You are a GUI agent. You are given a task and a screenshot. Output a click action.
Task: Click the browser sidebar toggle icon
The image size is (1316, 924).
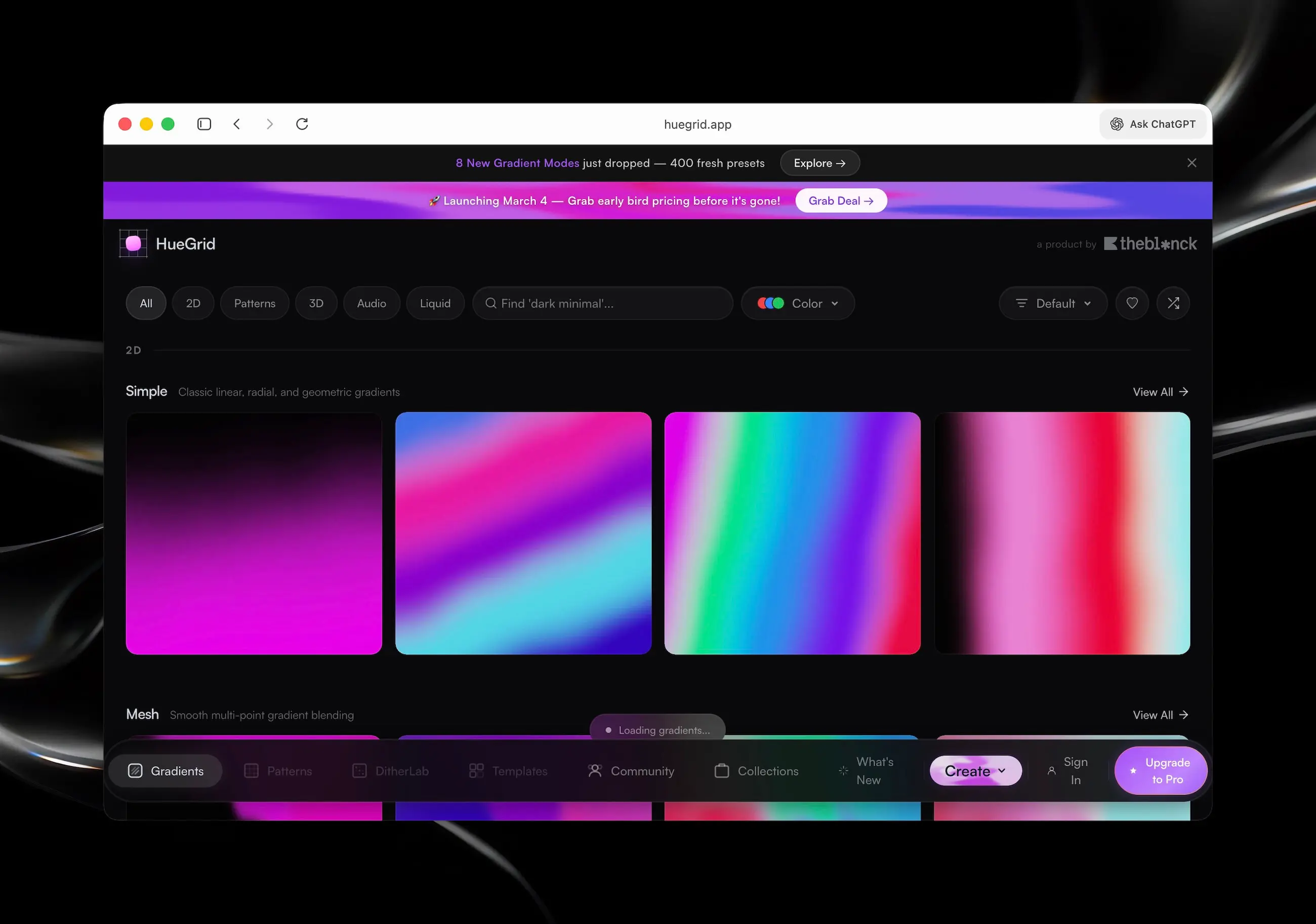point(204,124)
